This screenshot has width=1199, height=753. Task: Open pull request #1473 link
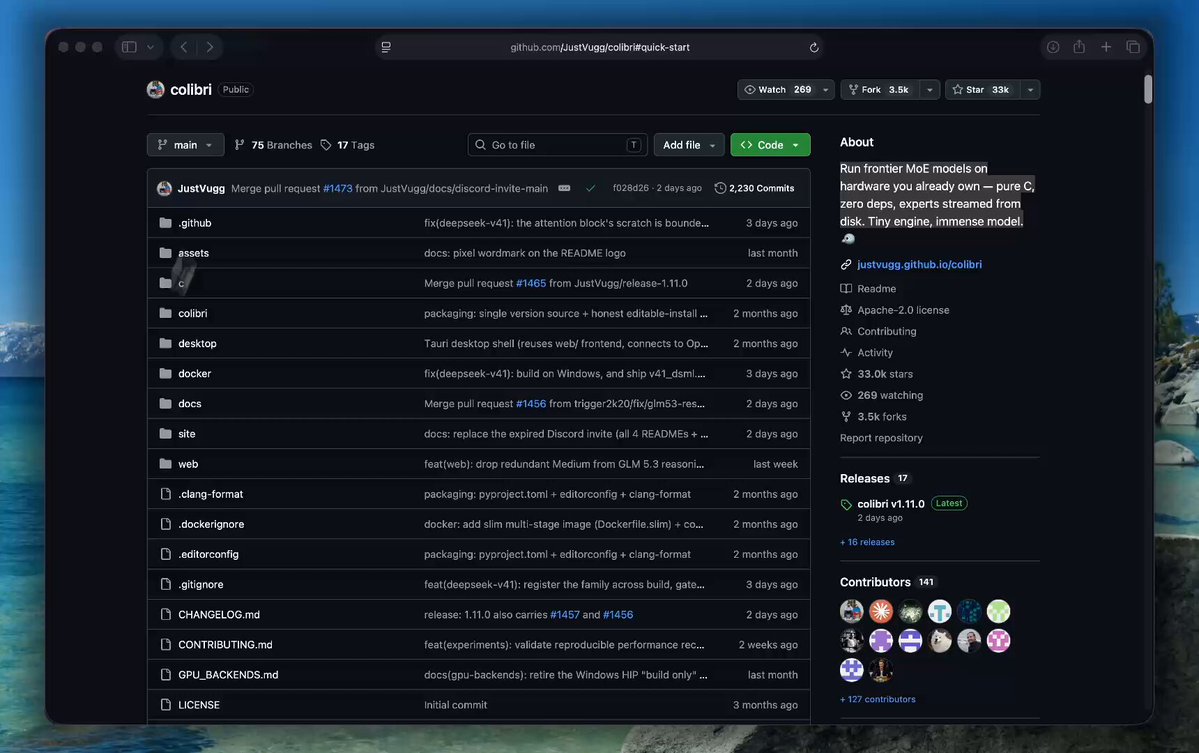[337, 188]
